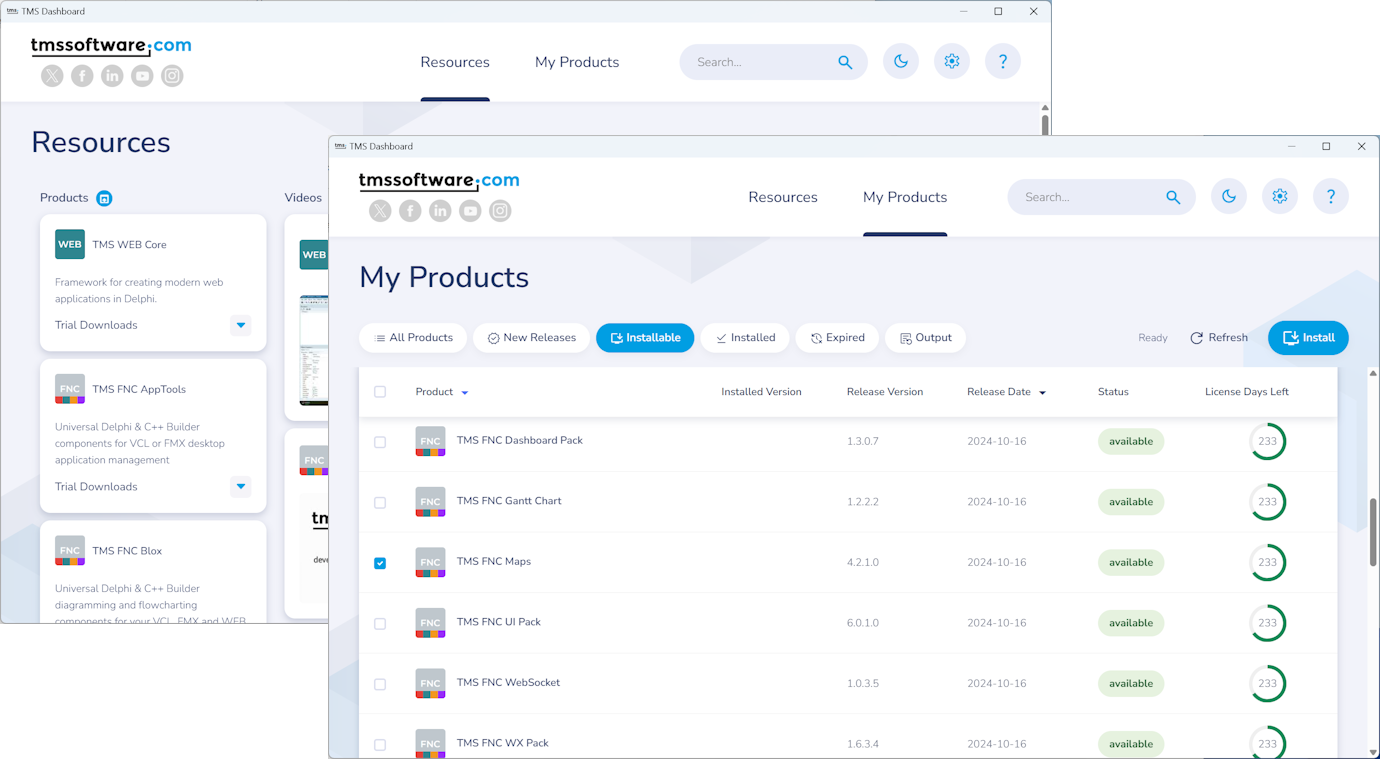Click the Refresh button
This screenshot has width=1381, height=760.
click(x=1219, y=338)
